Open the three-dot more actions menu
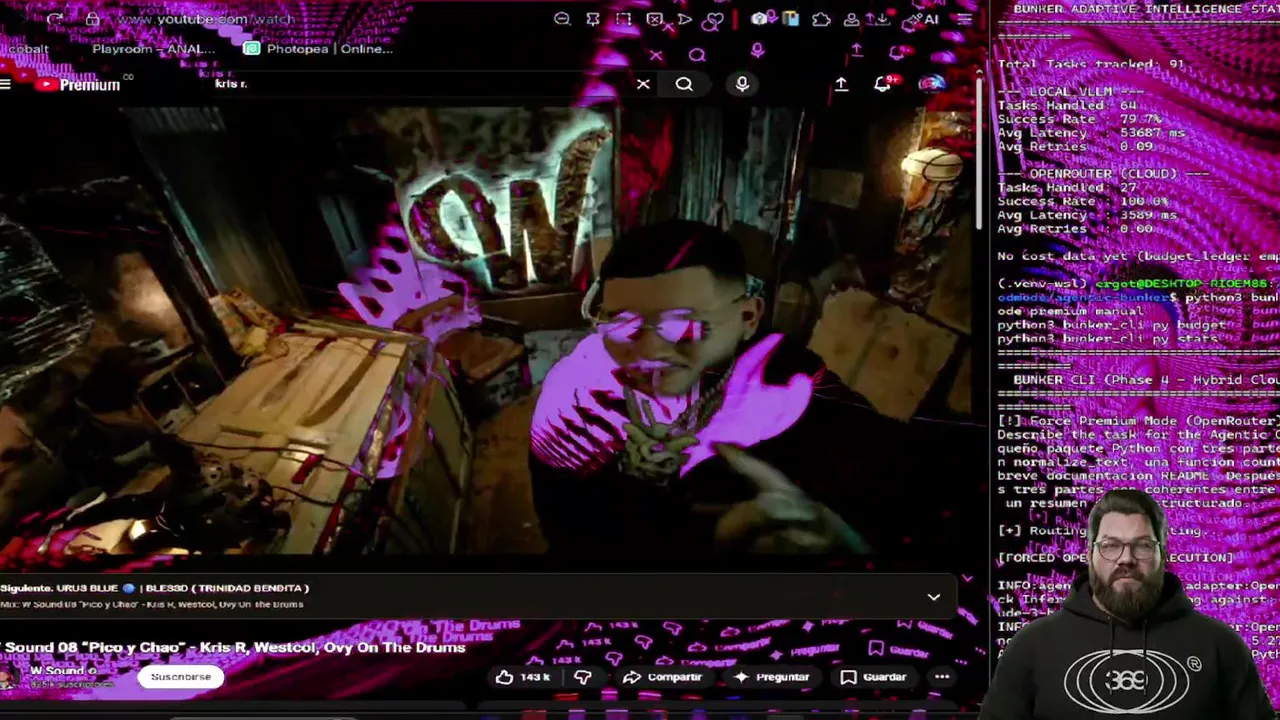 [942, 677]
